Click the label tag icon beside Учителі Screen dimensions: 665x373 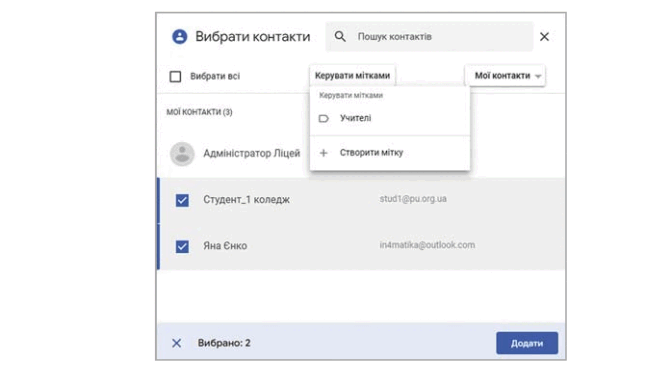(x=324, y=118)
